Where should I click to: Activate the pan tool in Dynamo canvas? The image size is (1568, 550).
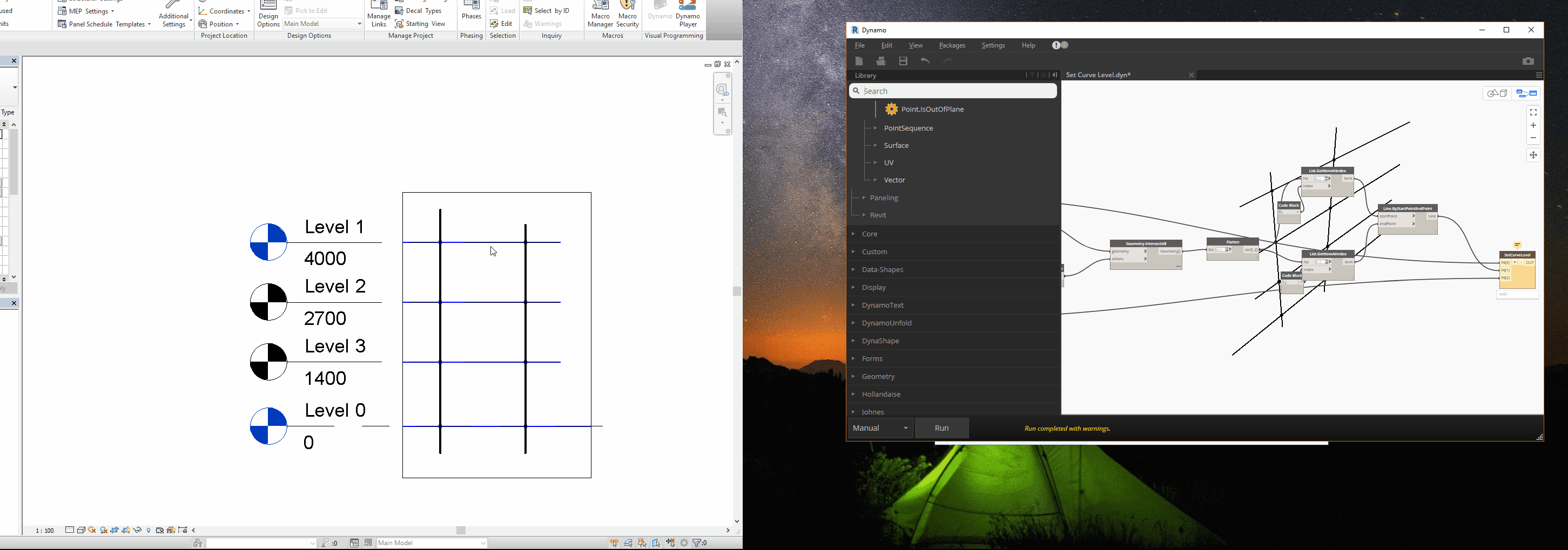1533,155
